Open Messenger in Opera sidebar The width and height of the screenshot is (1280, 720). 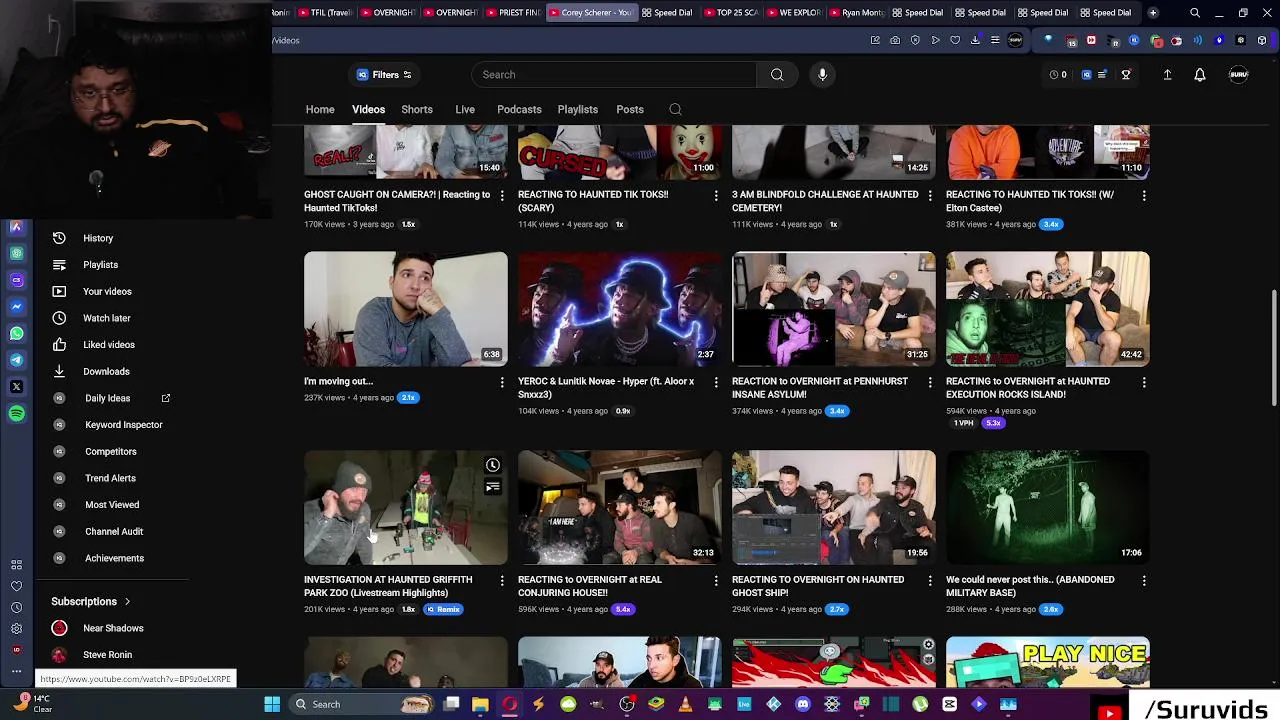click(x=16, y=306)
